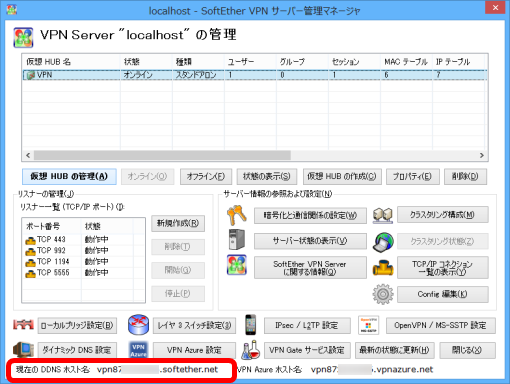Select the VPN virtual hub icon in list

click(x=31, y=75)
